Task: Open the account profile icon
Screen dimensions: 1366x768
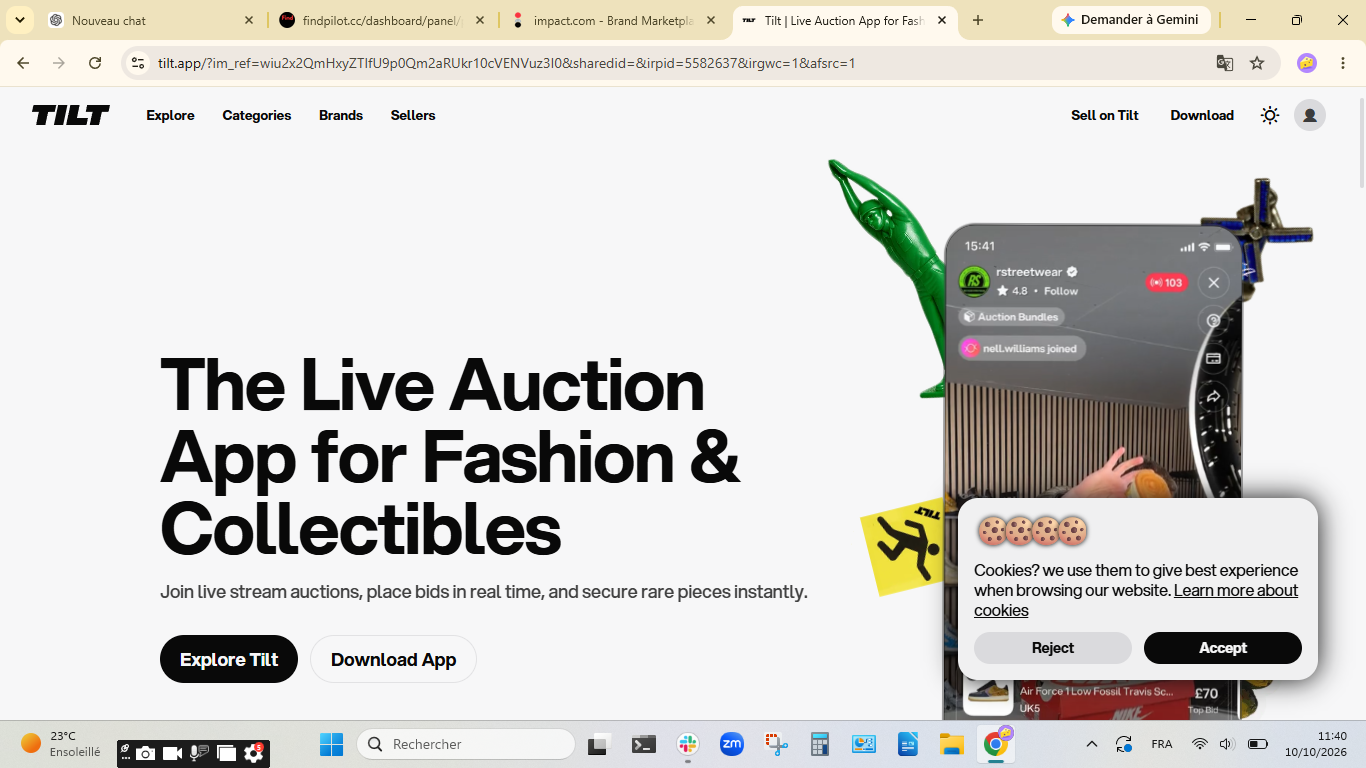Action: click(x=1310, y=115)
